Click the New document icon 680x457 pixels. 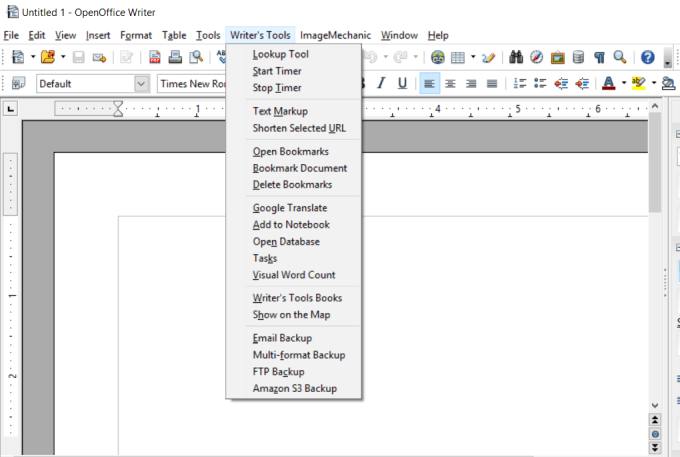[x=18, y=57]
